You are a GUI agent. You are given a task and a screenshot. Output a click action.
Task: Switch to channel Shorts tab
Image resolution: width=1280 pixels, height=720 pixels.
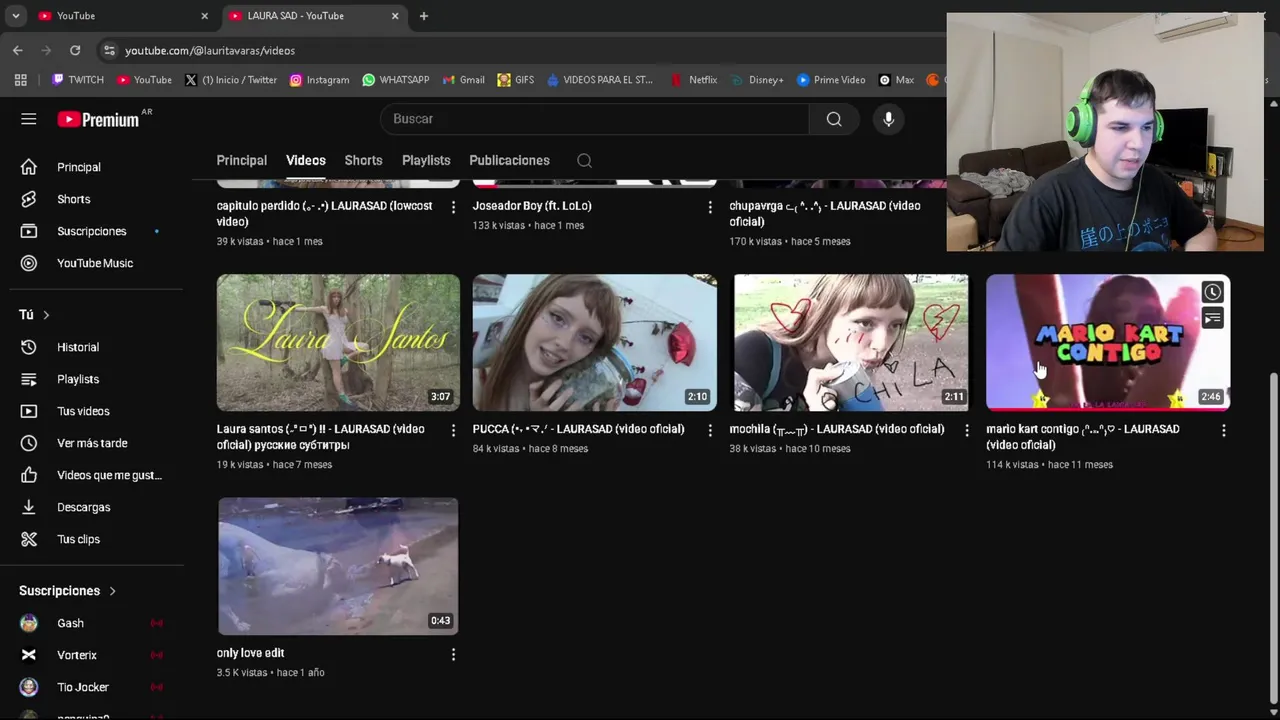(363, 160)
